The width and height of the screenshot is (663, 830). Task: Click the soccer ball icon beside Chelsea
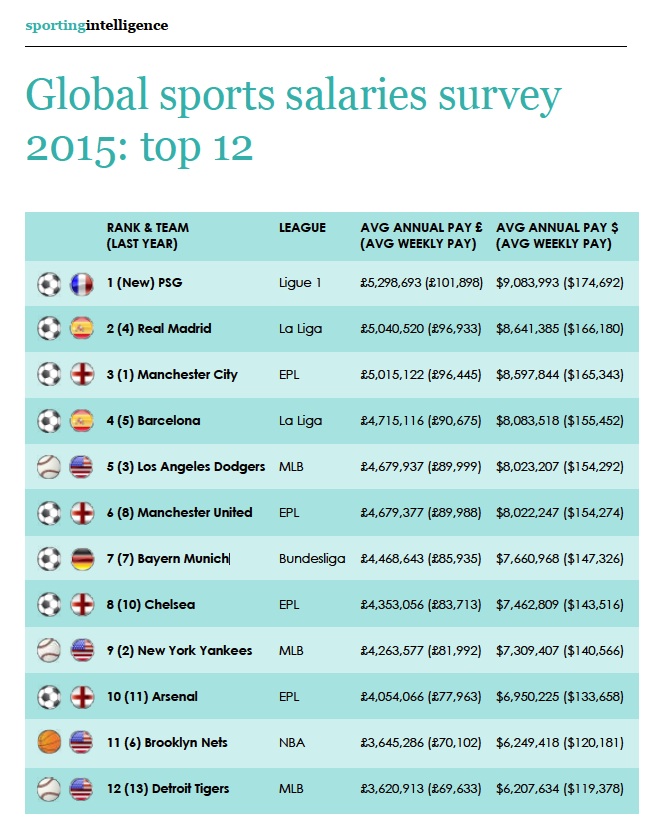[x=49, y=605]
